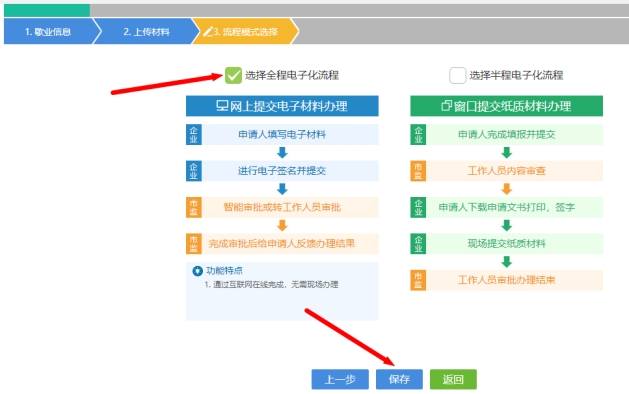Click the text 工作人员内容审查

coord(507,171)
